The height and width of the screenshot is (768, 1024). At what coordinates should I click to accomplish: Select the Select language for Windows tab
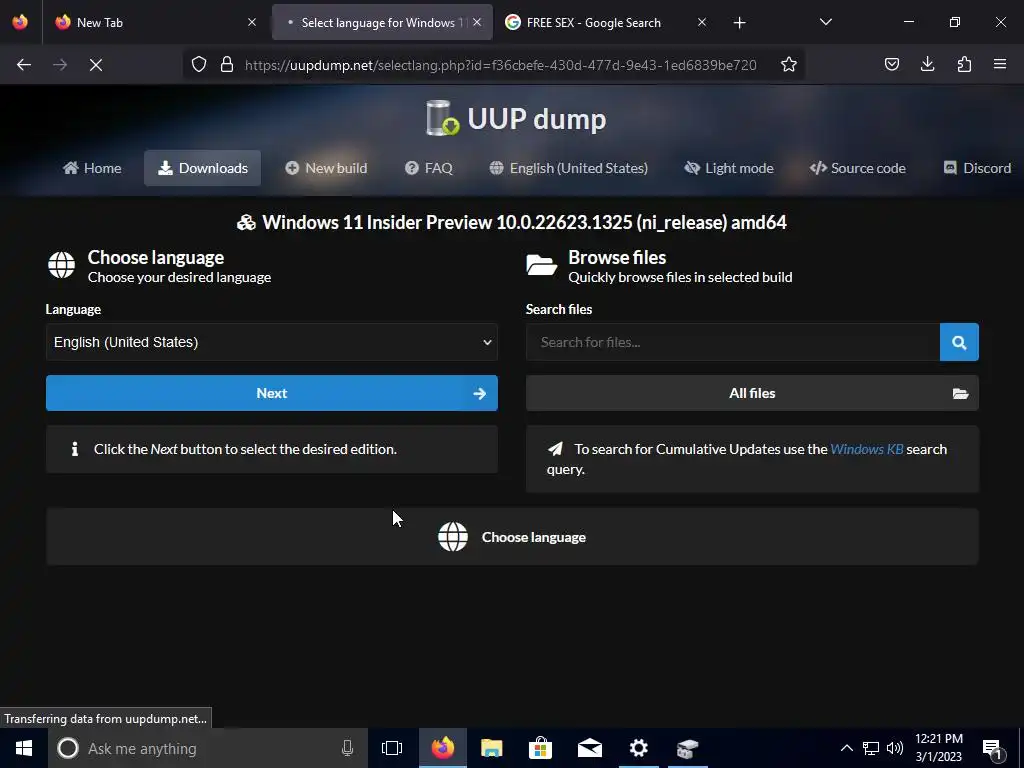[x=382, y=22]
